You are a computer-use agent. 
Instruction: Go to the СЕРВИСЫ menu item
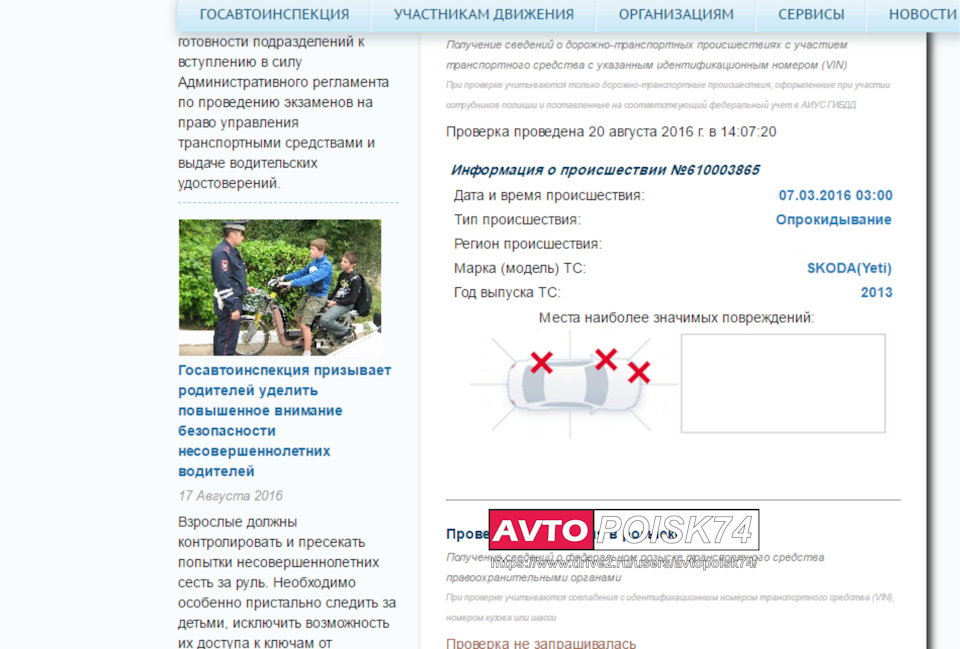pos(811,14)
